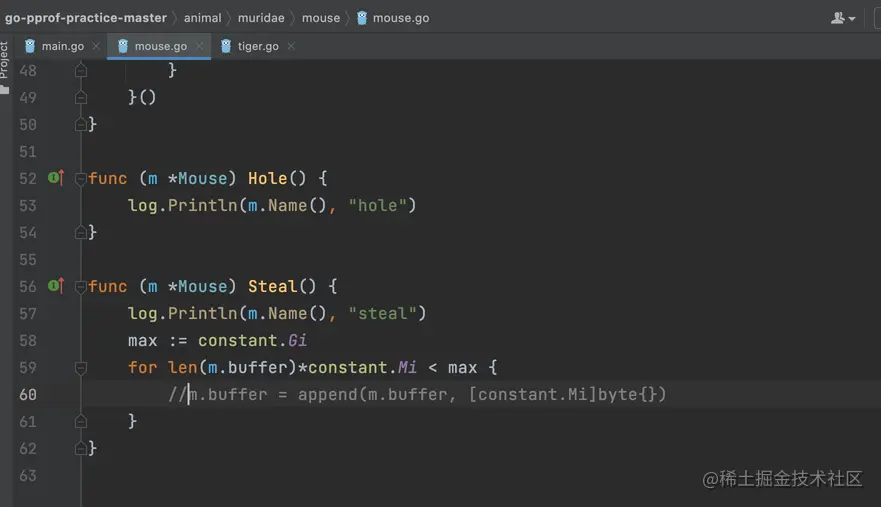The width and height of the screenshot is (881, 507).
Task: Click fold end marker on line 62
Action: point(80,448)
